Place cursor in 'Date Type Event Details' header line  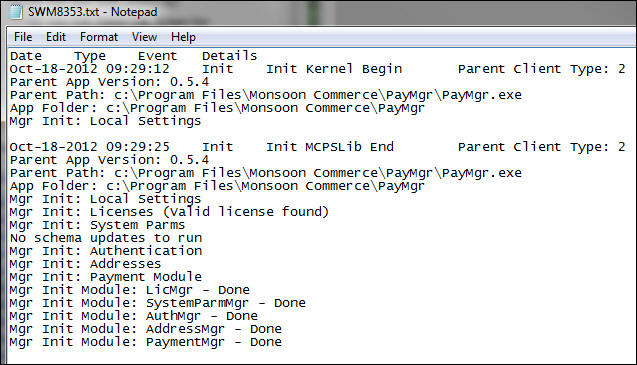pyautogui.click(x=134, y=56)
